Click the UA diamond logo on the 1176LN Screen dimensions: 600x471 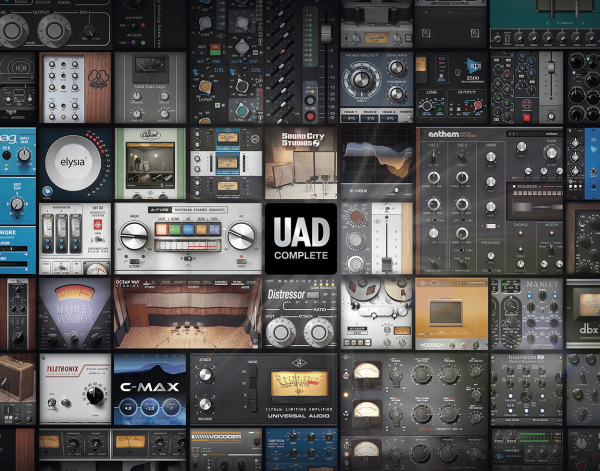[x=298, y=363]
